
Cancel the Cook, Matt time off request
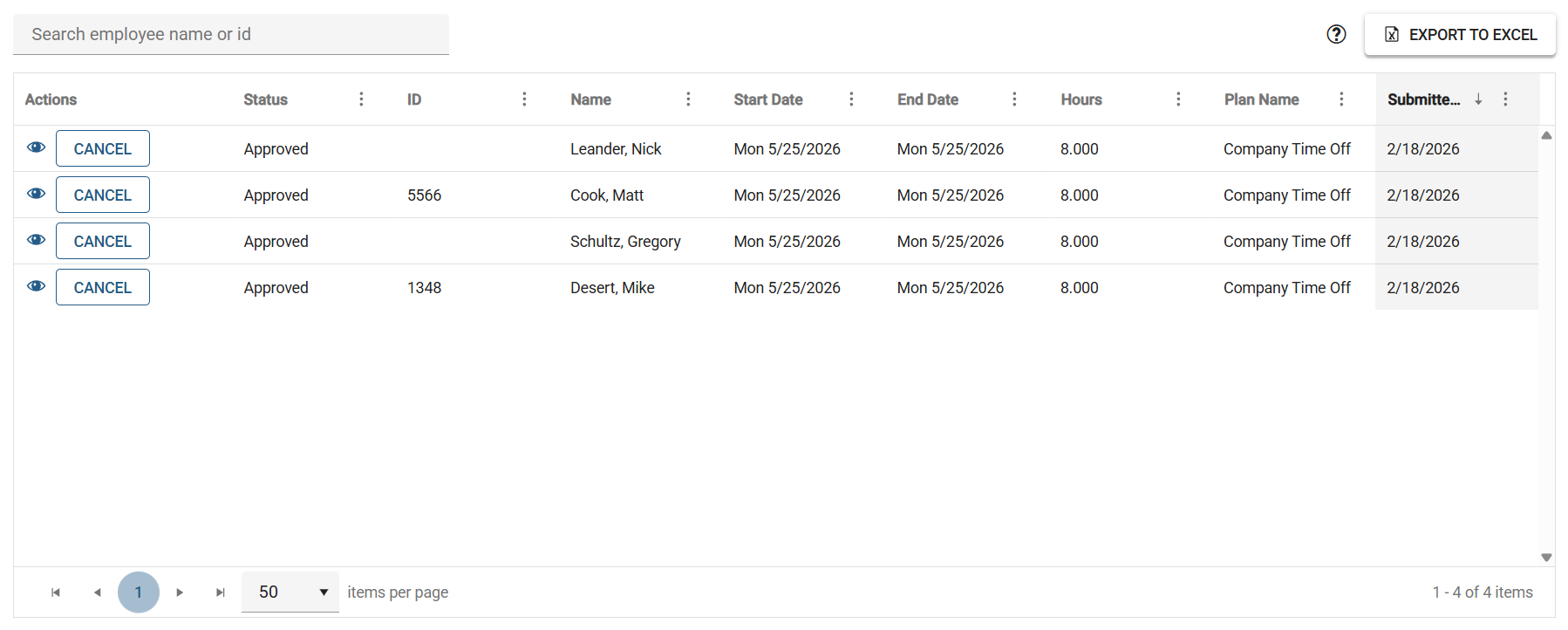[x=103, y=195]
